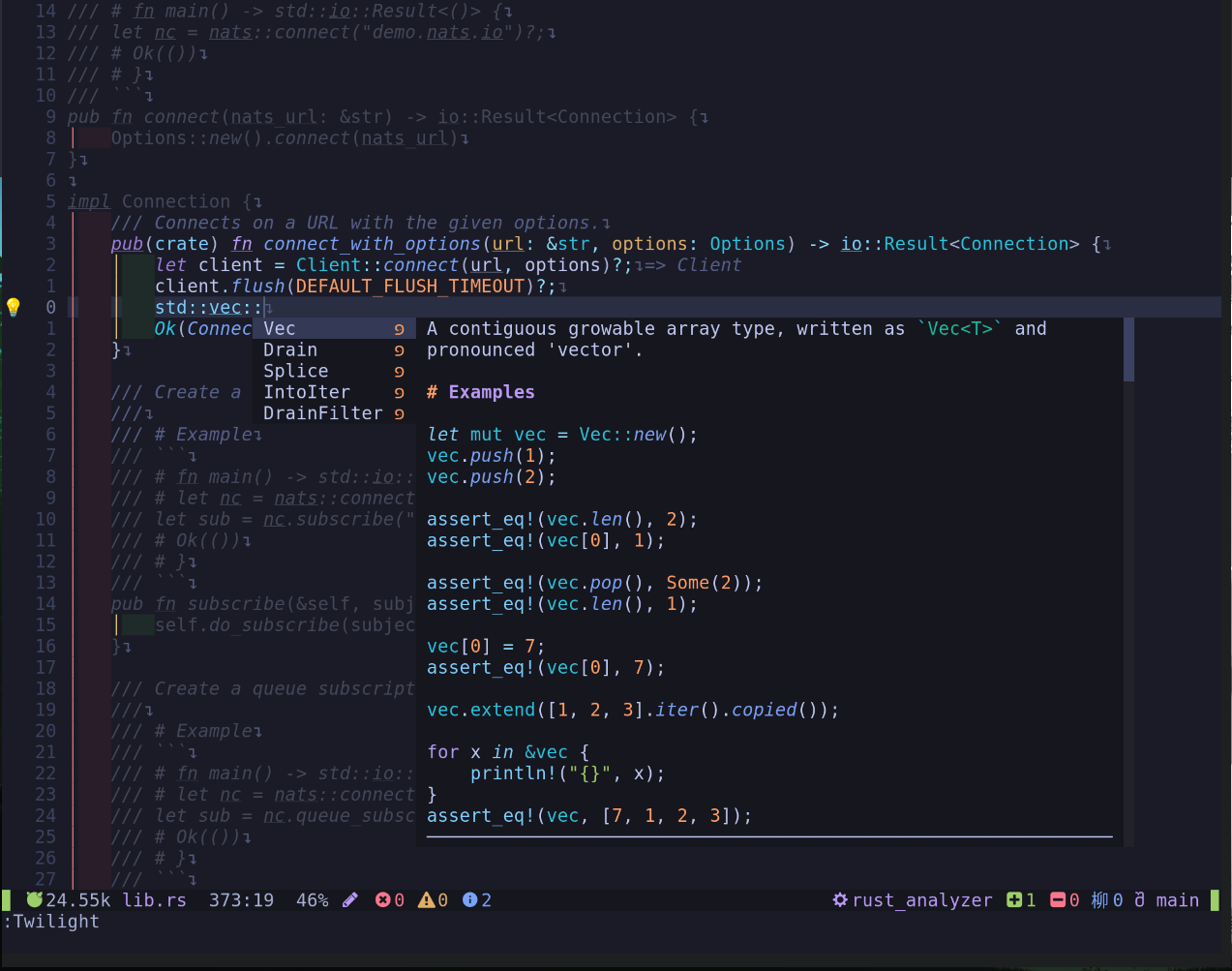Screen dimensions: 1232x971
Task: Click the documentation popup scrollbar thumb
Action: point(1128,349)
